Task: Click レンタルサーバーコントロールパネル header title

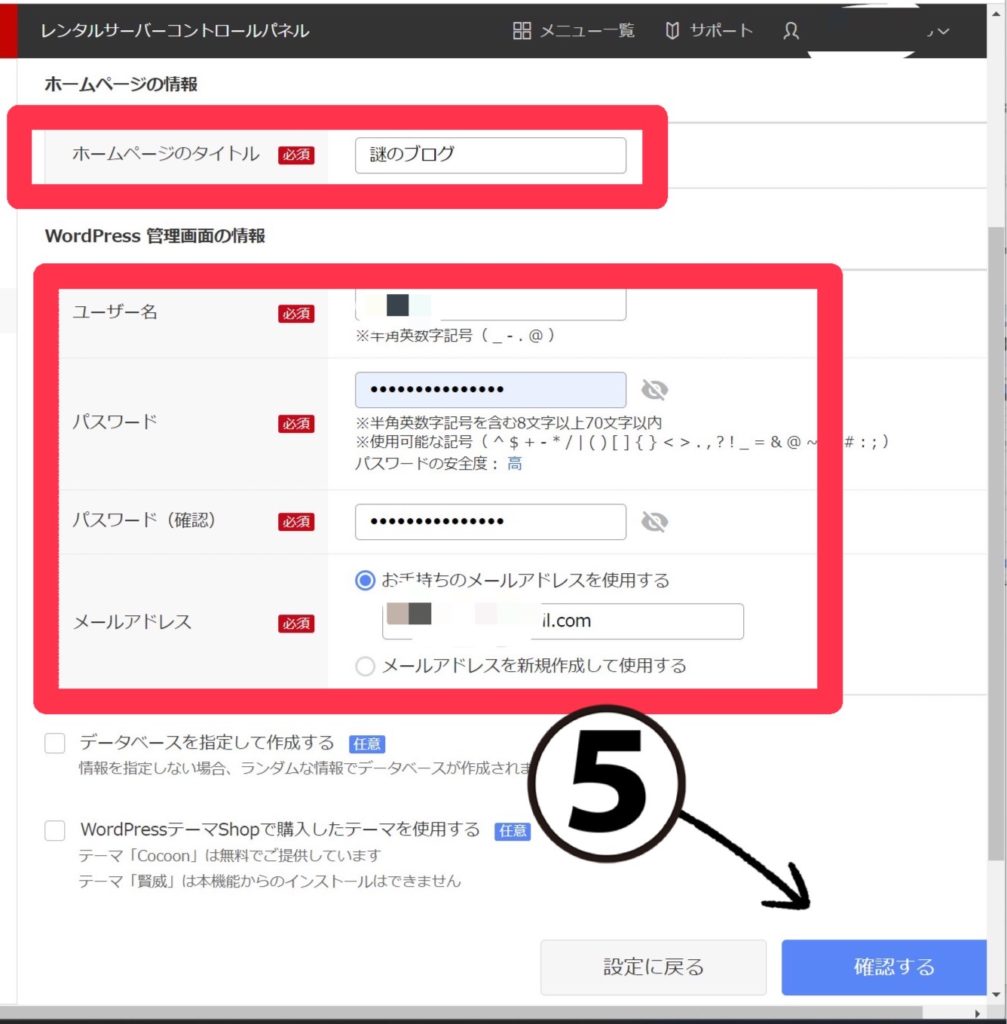Action: (175, 31)
